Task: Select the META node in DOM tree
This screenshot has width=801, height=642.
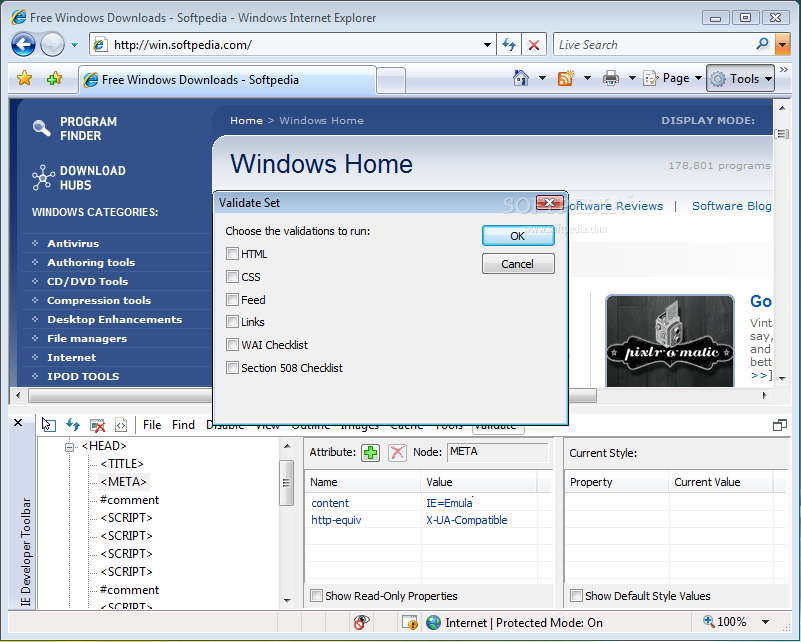Action: click(x=124, y=482)
